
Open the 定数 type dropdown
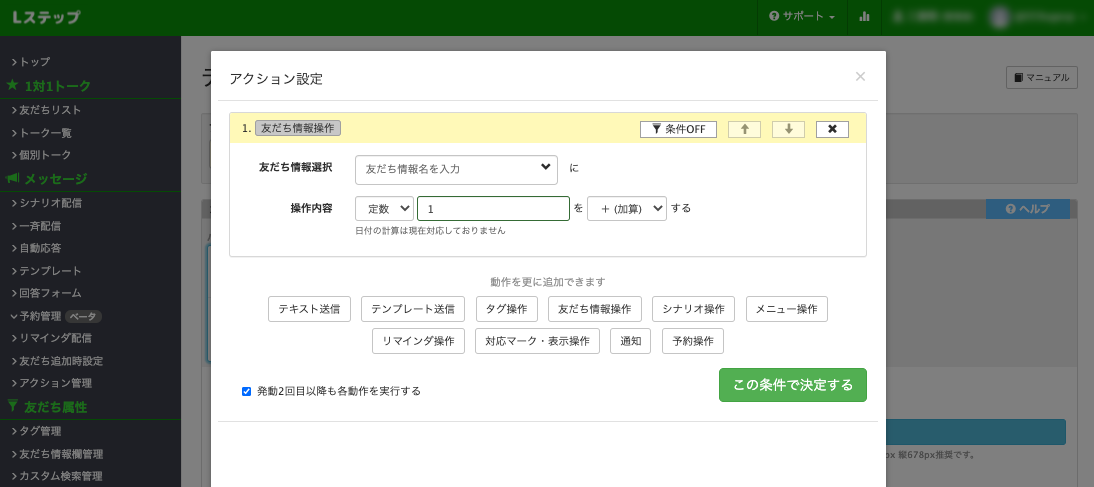384,208
